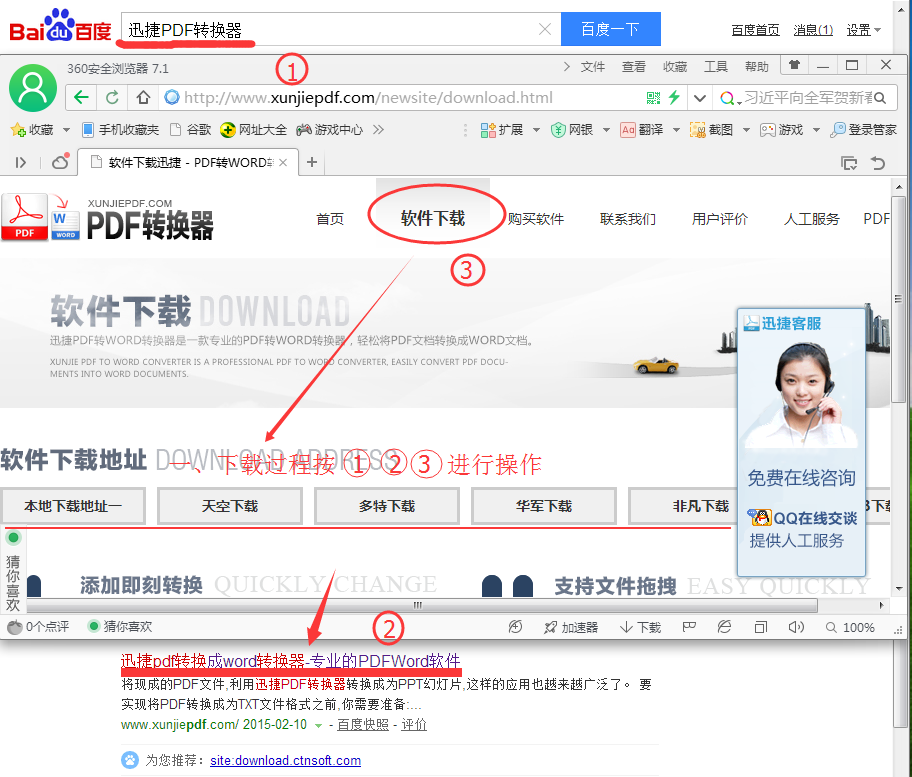The height and width of the screenshot is (777, 912).
Task: Click the undo closed tab icon
Action: click(878, 163)
